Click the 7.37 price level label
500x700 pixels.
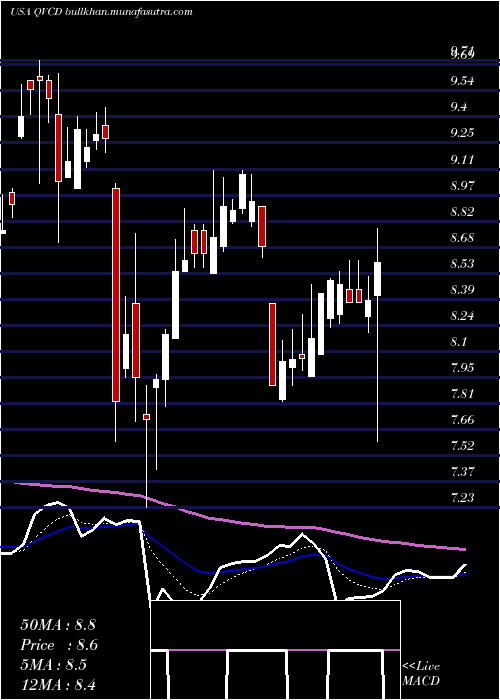click(x=462, y=471)
